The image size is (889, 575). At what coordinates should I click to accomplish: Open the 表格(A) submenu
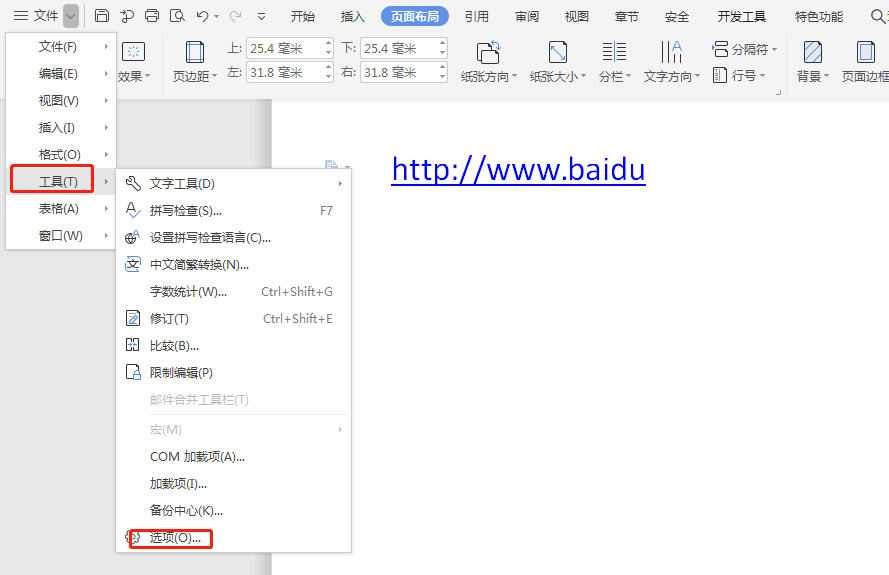[x=61, y=209]
